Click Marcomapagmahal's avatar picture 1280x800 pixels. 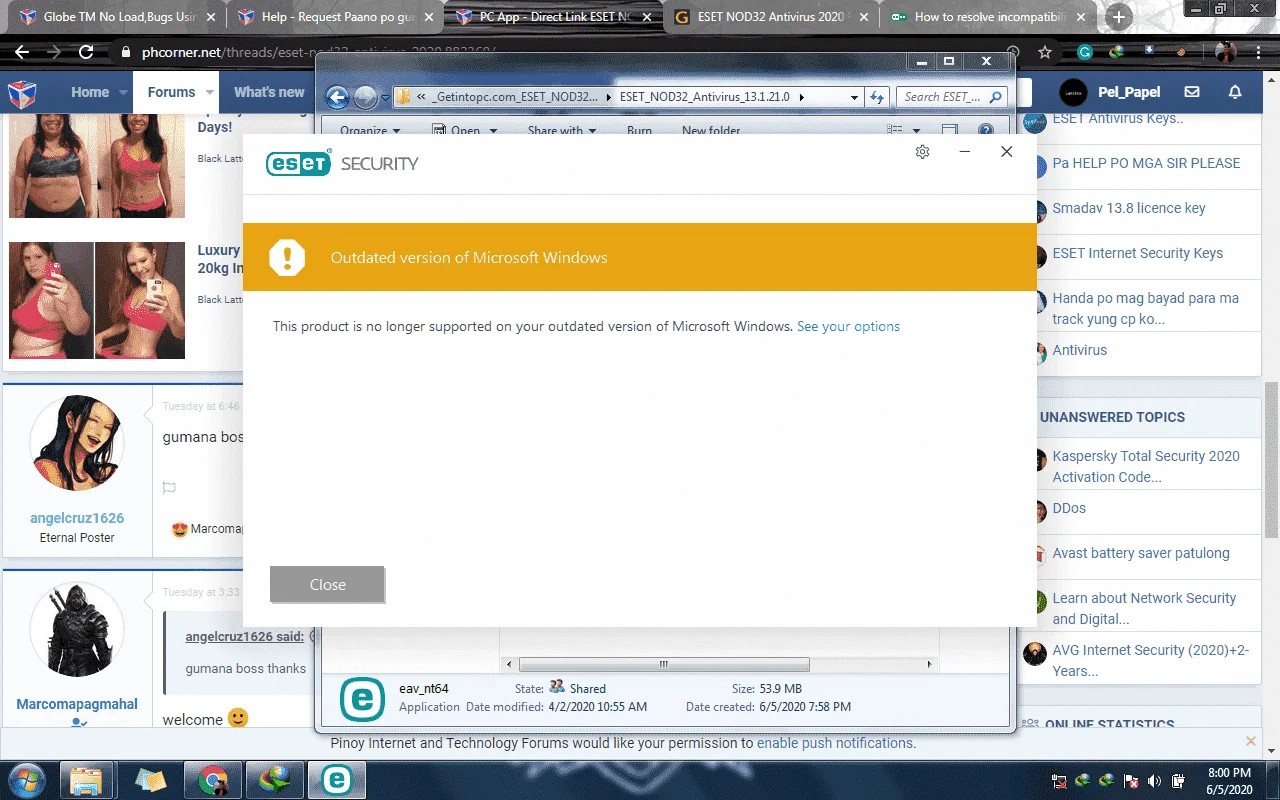click(77, 630)
